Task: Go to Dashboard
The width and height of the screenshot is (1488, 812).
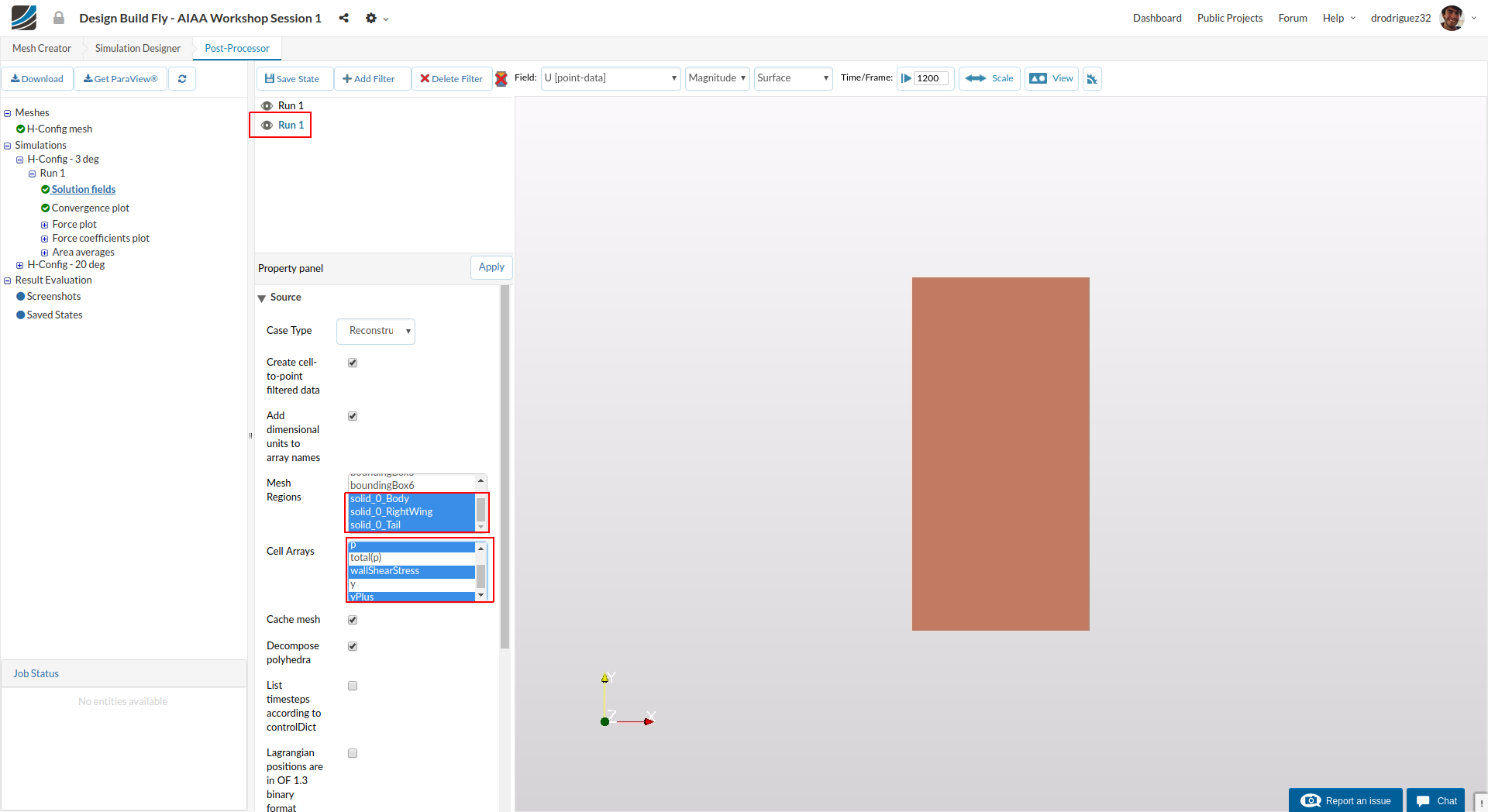Action: [1157, 18]
